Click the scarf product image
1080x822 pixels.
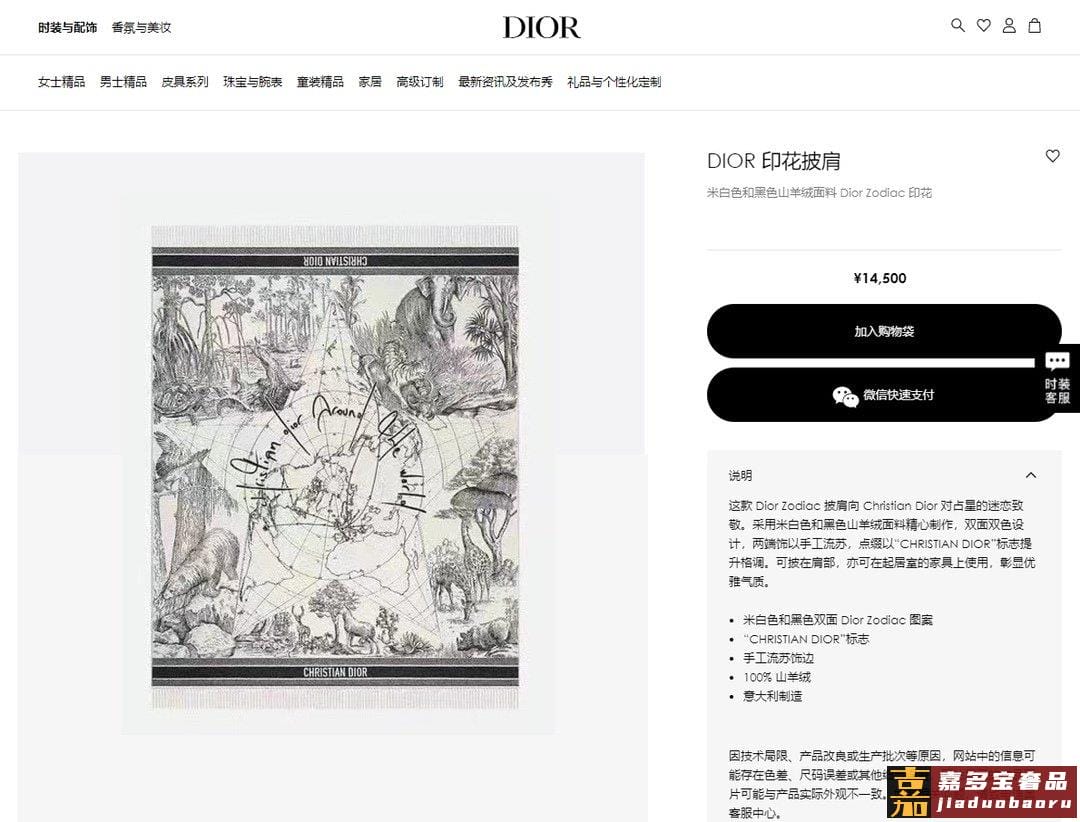(335, 466)
